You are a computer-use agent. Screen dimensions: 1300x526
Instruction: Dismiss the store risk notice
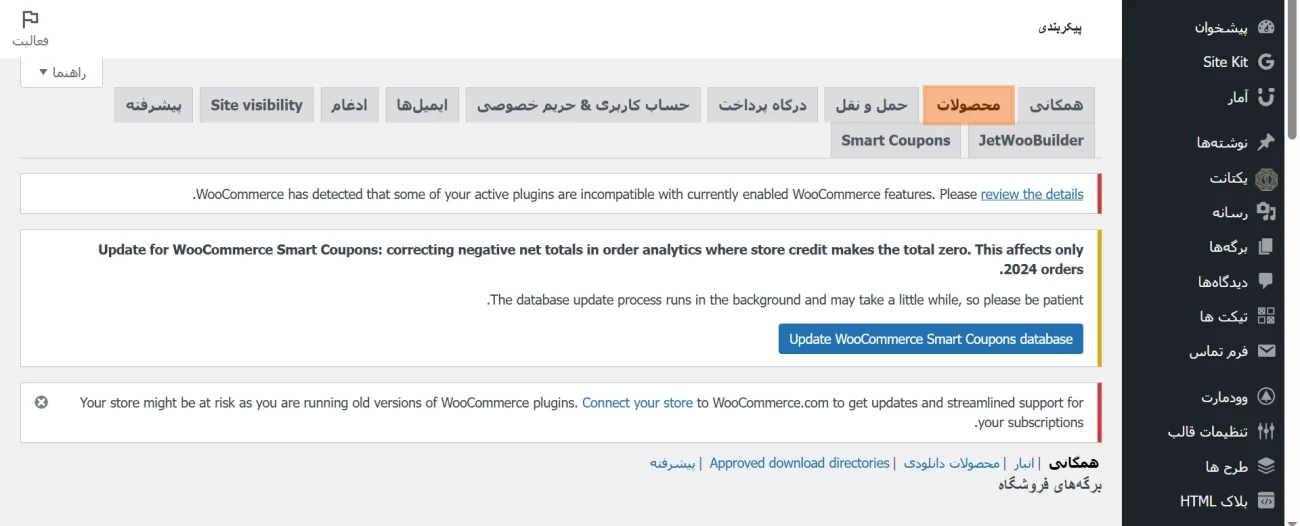(41, 402)
